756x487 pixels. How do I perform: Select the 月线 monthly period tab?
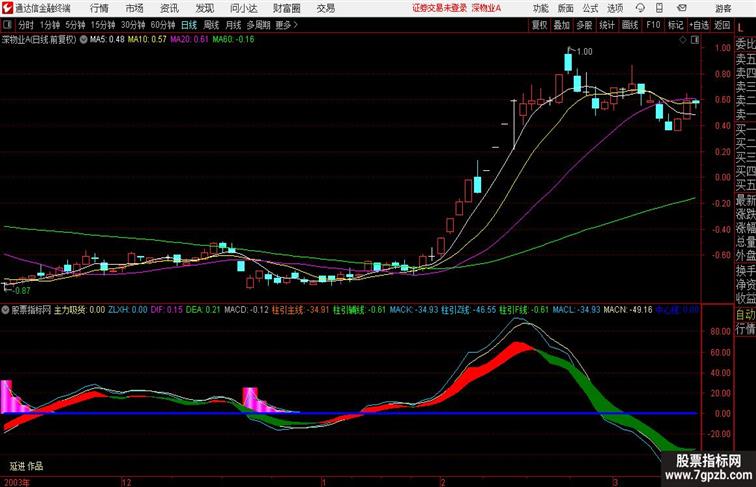[x=233, y=25]
